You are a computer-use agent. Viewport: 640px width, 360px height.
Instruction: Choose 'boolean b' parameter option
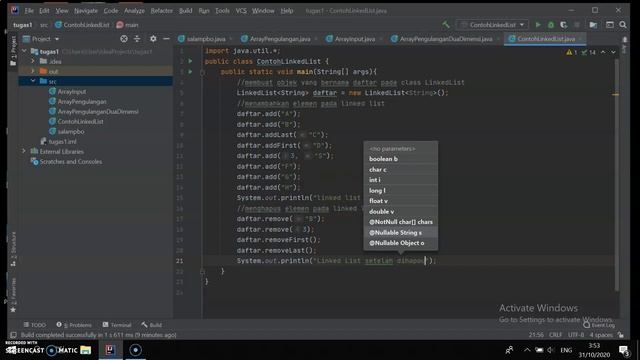click(401, 159)
